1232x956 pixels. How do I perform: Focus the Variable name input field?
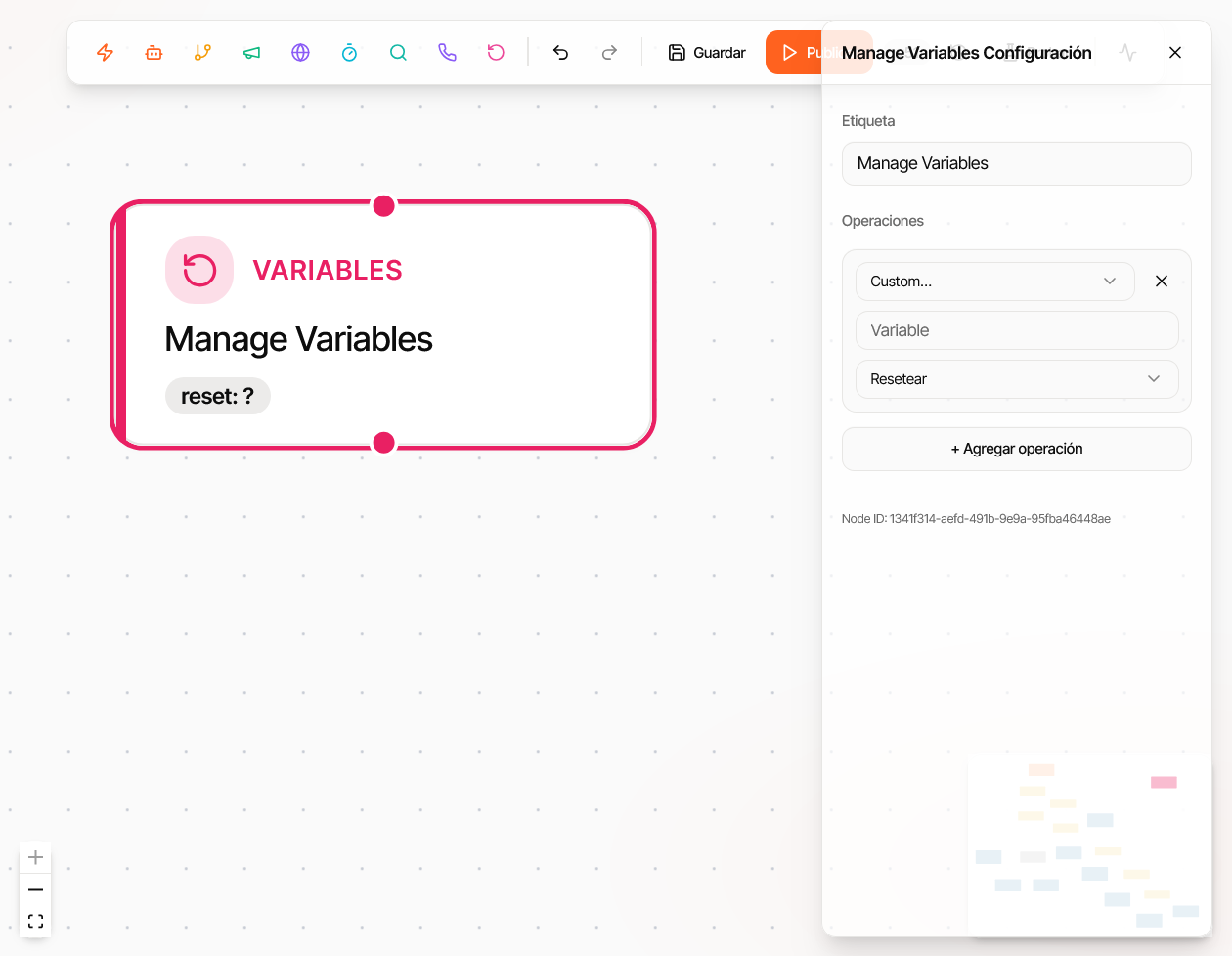(1017, 330)
